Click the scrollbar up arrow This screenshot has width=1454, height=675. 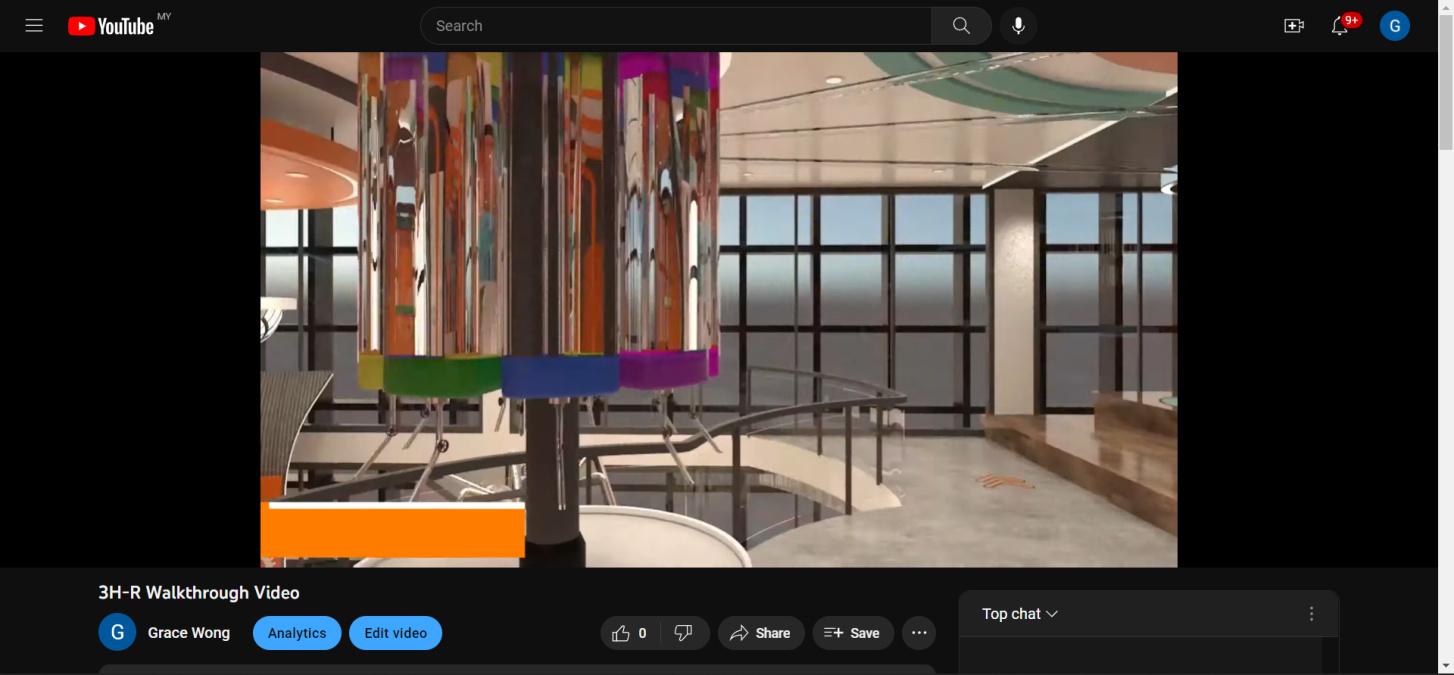click(1446, 8)
